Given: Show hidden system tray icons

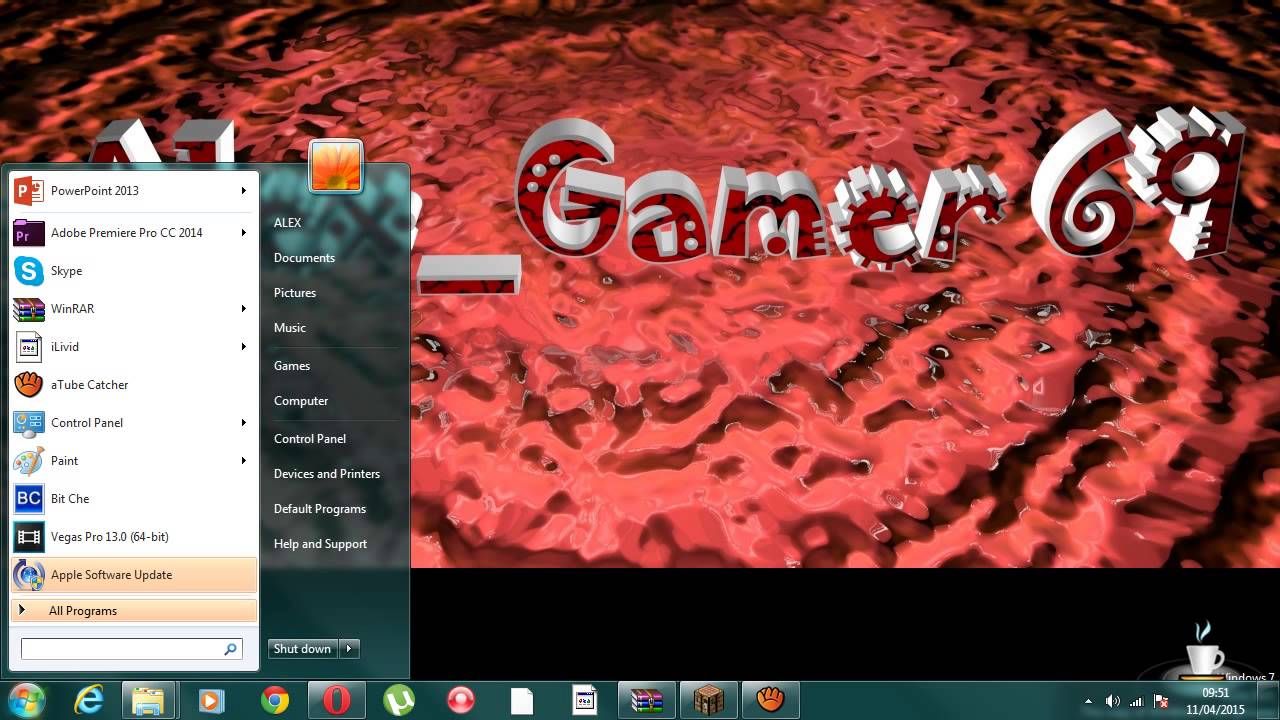Looking at the screenshot, I should point(1088,701).
